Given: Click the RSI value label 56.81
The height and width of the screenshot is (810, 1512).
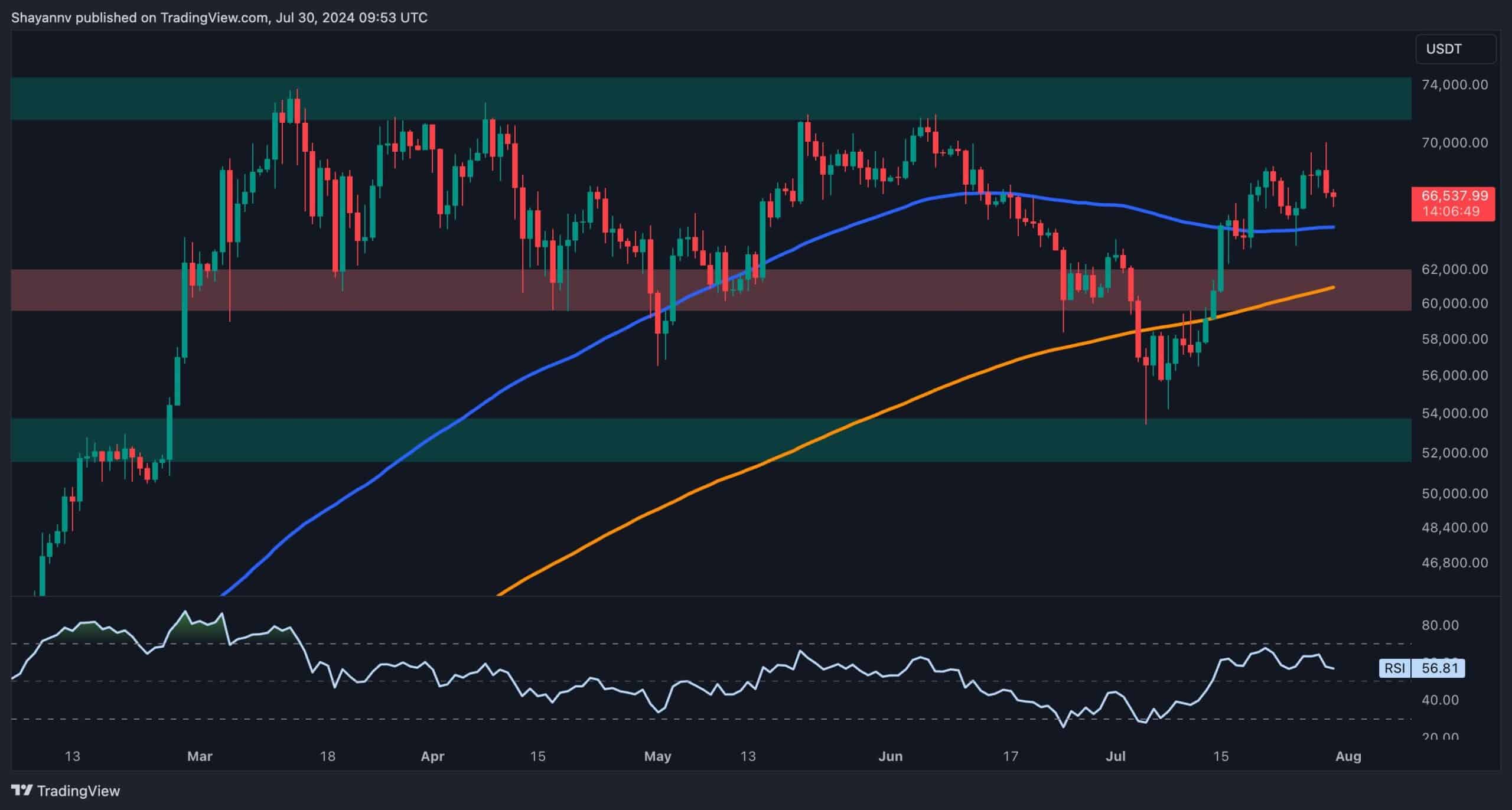Looking at the screenshot, I should point(1438,668).
